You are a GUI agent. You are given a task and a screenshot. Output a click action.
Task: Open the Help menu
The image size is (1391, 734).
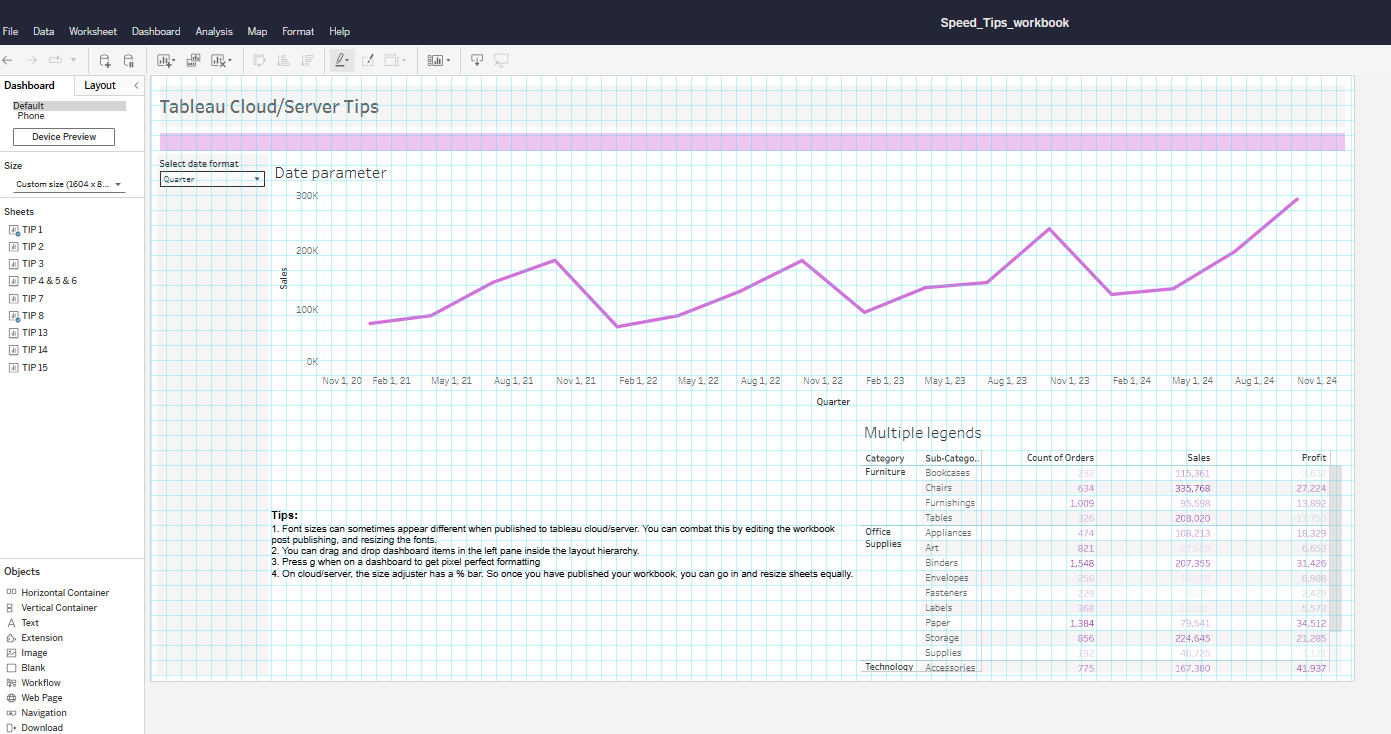[339, 32]
